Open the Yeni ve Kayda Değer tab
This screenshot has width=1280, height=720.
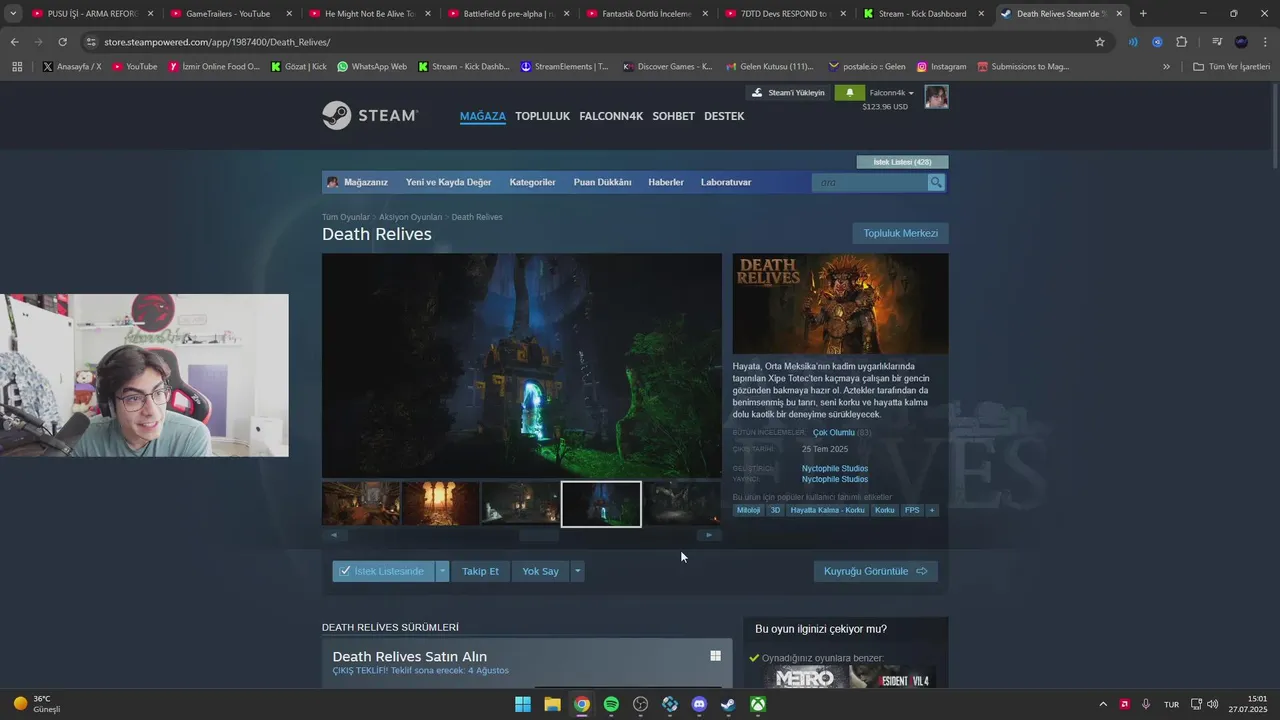click(x=448, y=182)
